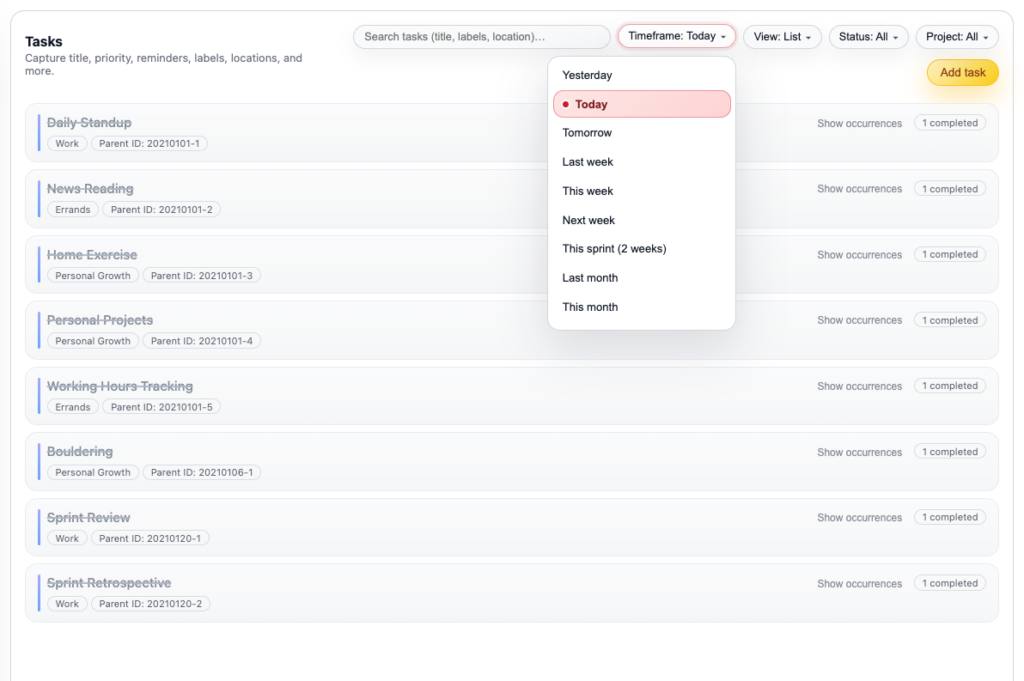Pick Tomorrow in the timeframe list
This screenshot has width=1024, height=681.
587,133
